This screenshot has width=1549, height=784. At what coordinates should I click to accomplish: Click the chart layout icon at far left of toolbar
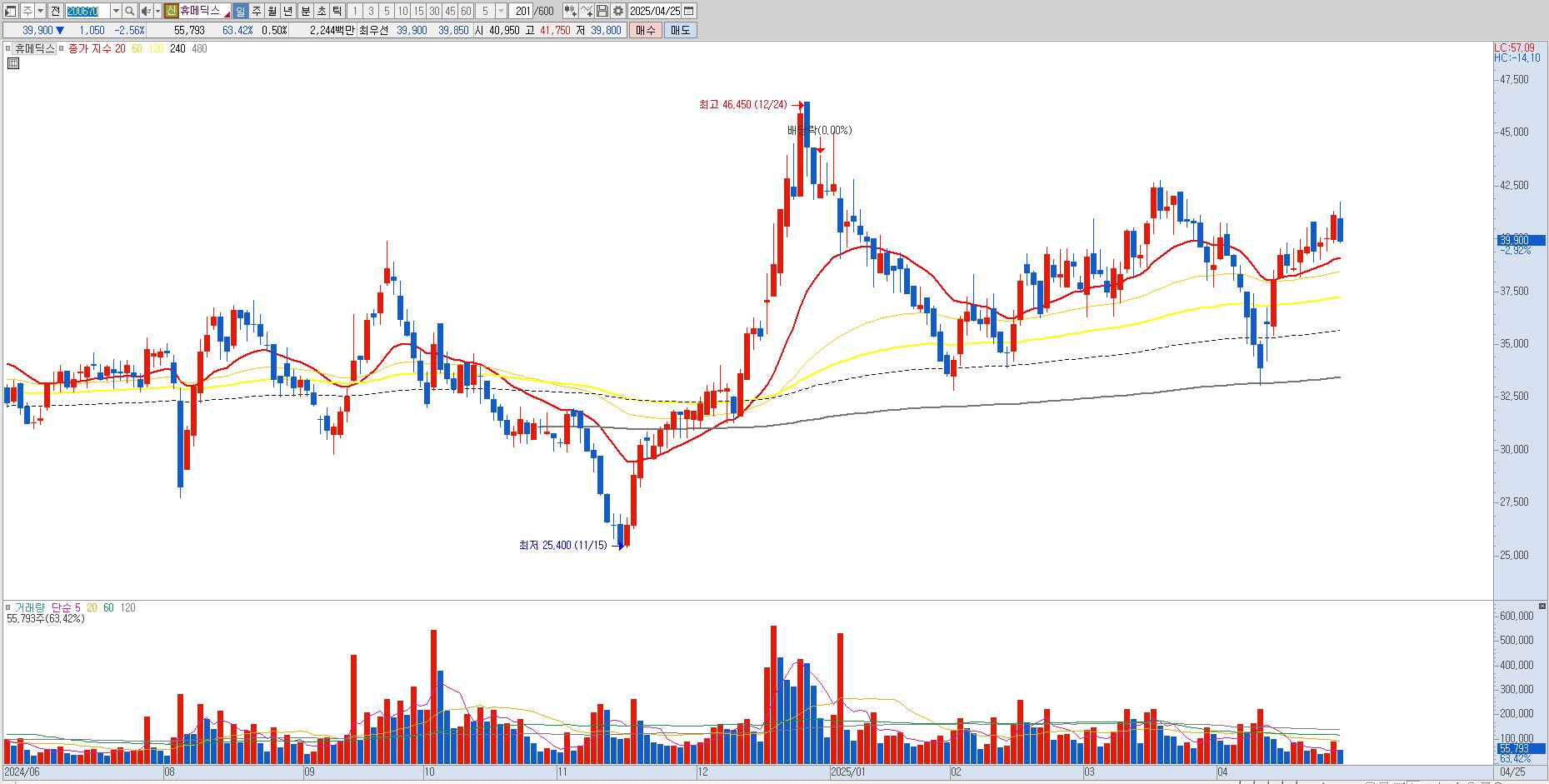tap(11, 11)
